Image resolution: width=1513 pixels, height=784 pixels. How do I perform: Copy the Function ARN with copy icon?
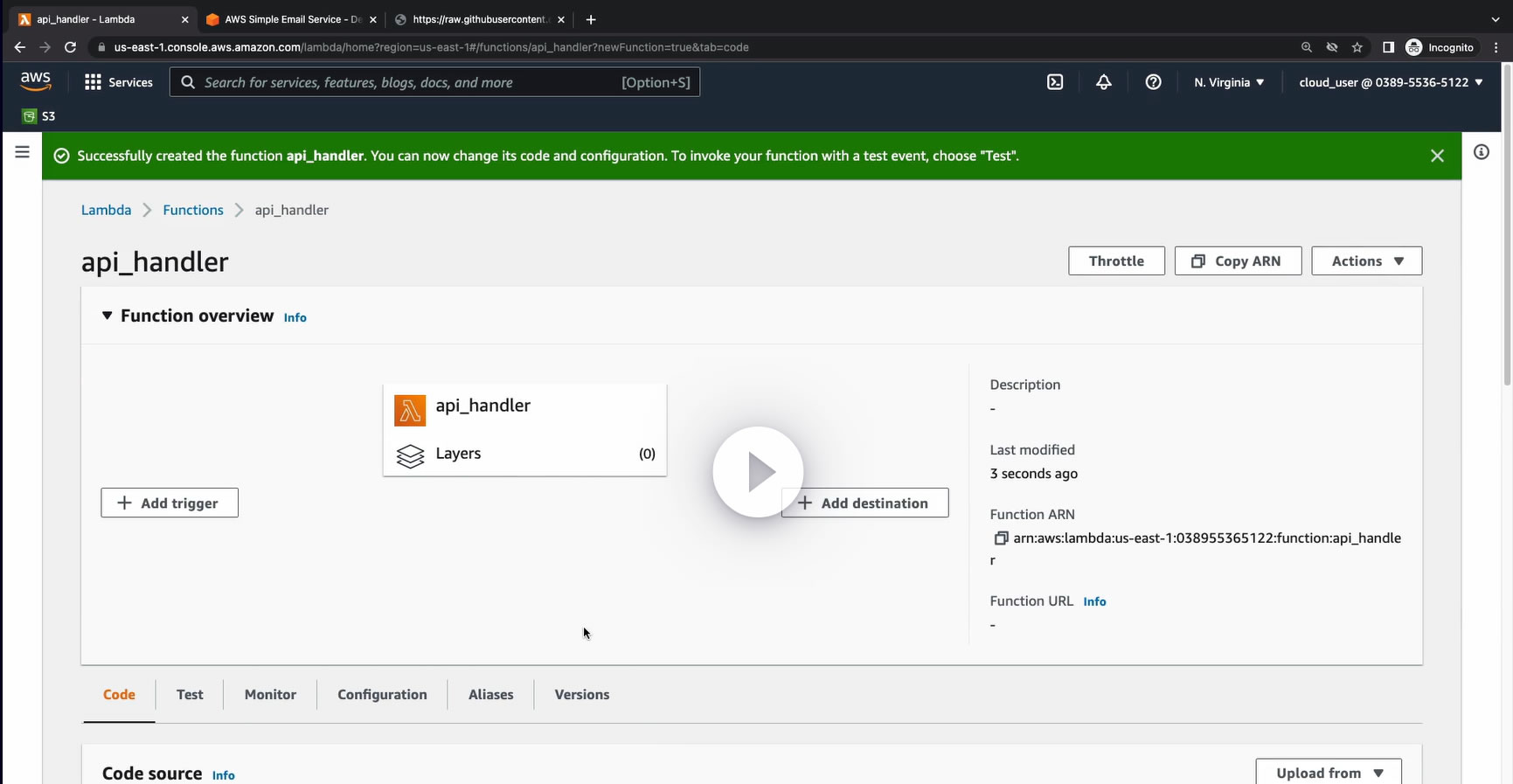coord(1001,538)
